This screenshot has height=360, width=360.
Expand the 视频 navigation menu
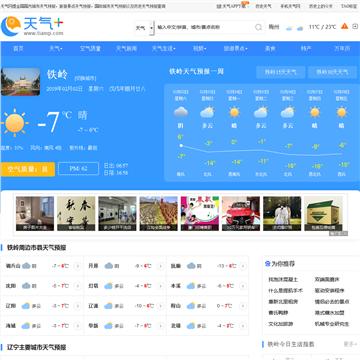coord(200,49)
